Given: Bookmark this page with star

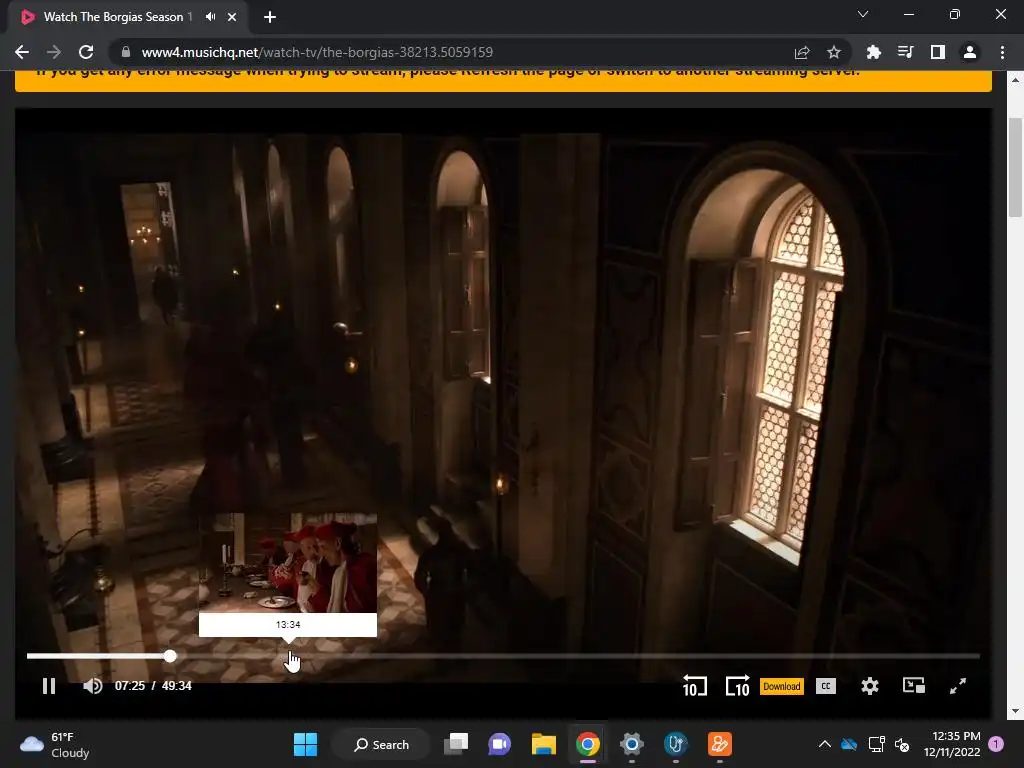Looking at the screenshot, I should coord(834,52).
